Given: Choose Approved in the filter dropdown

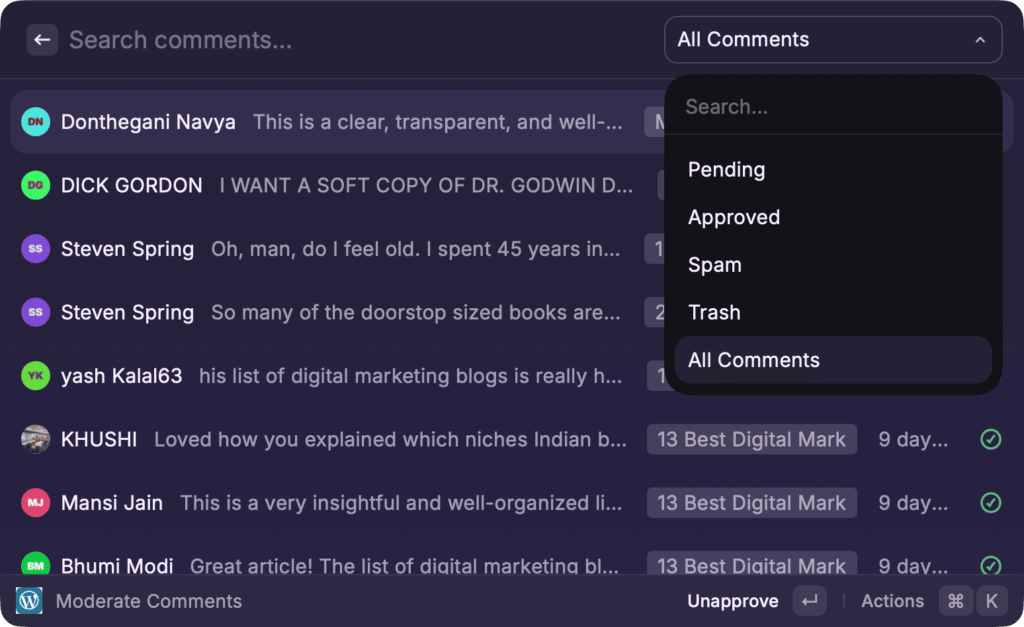Looking at the screenshot, I should click(734, 217).
